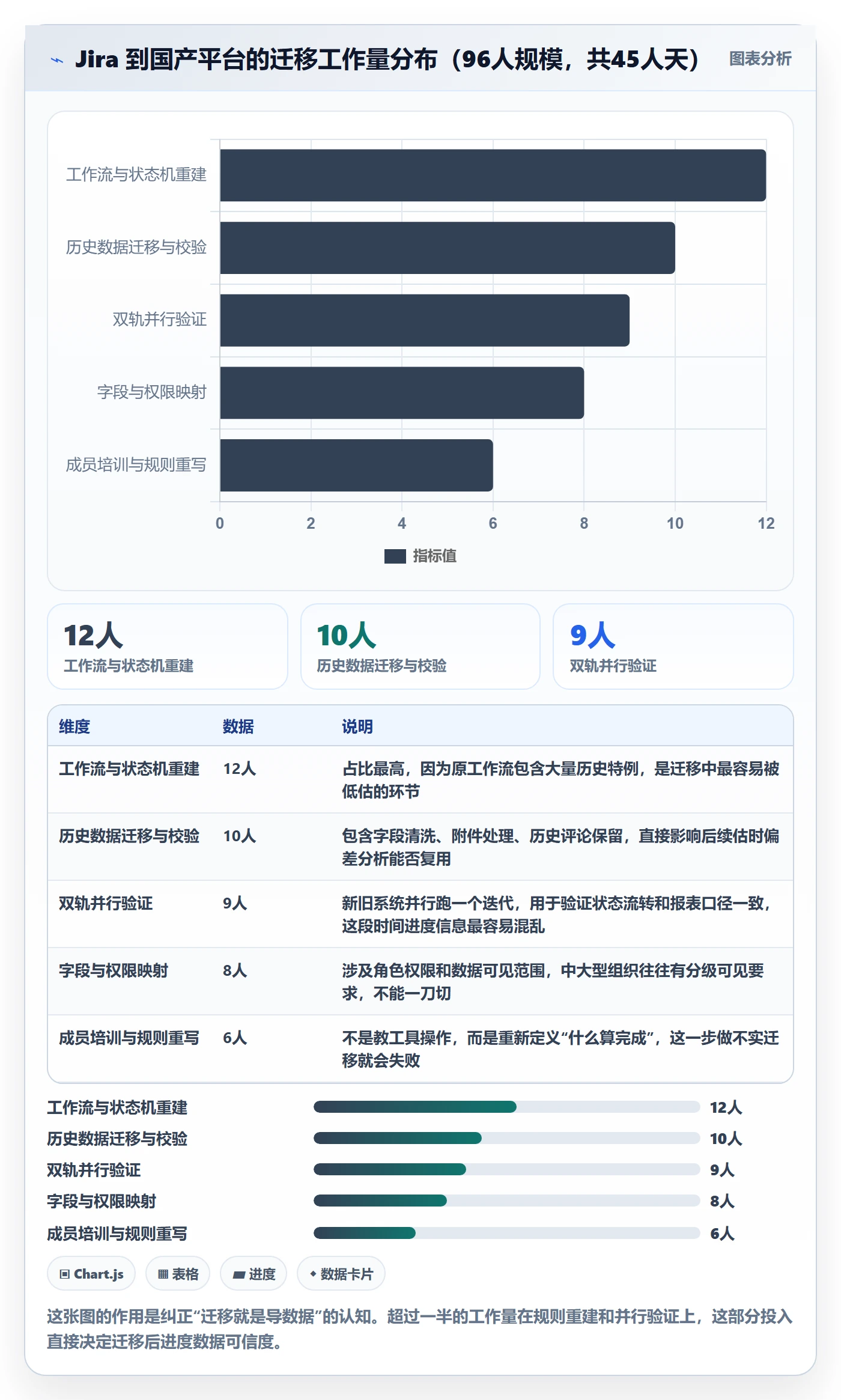Click the 9人 table data cell
841x1400 pixels.
point(235,903)
